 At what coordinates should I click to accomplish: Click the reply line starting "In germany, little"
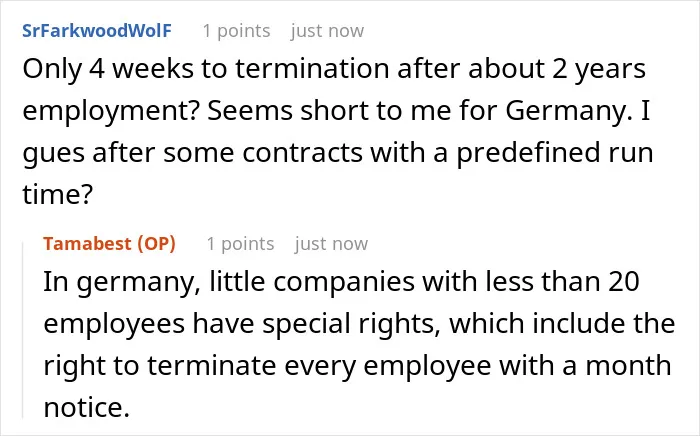[x=342, y=282]
